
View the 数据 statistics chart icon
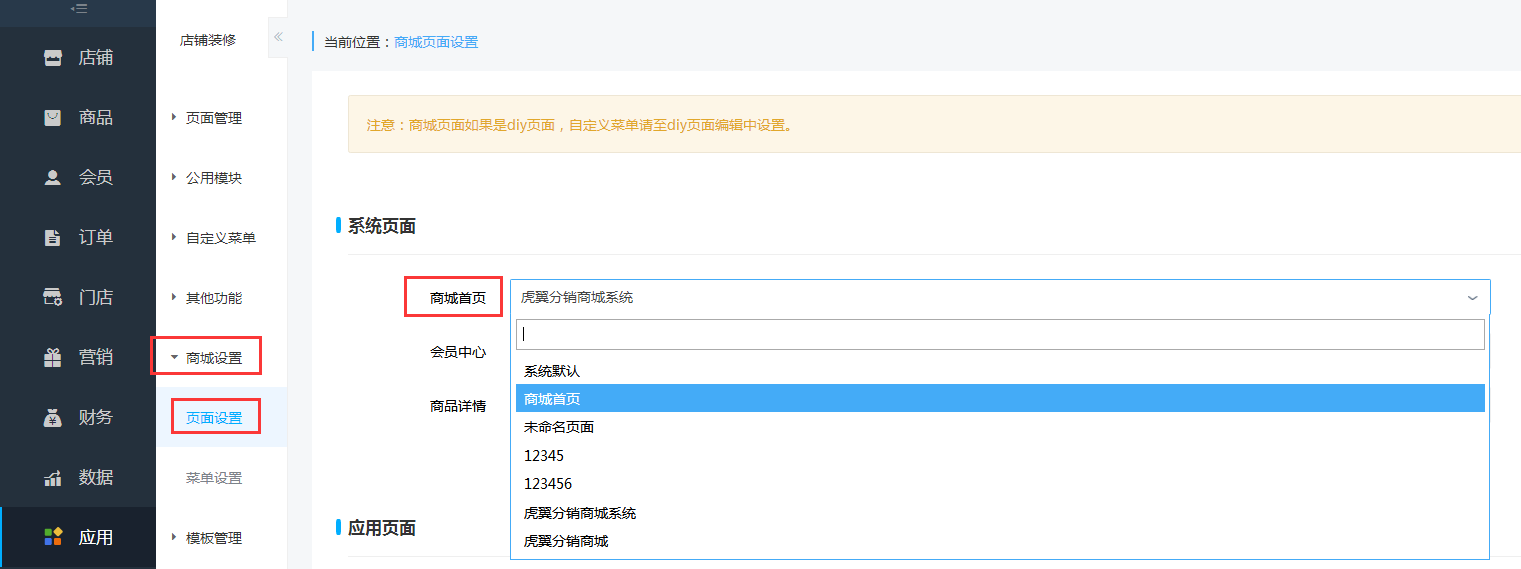pyautogui.click(x=53, y=478)
